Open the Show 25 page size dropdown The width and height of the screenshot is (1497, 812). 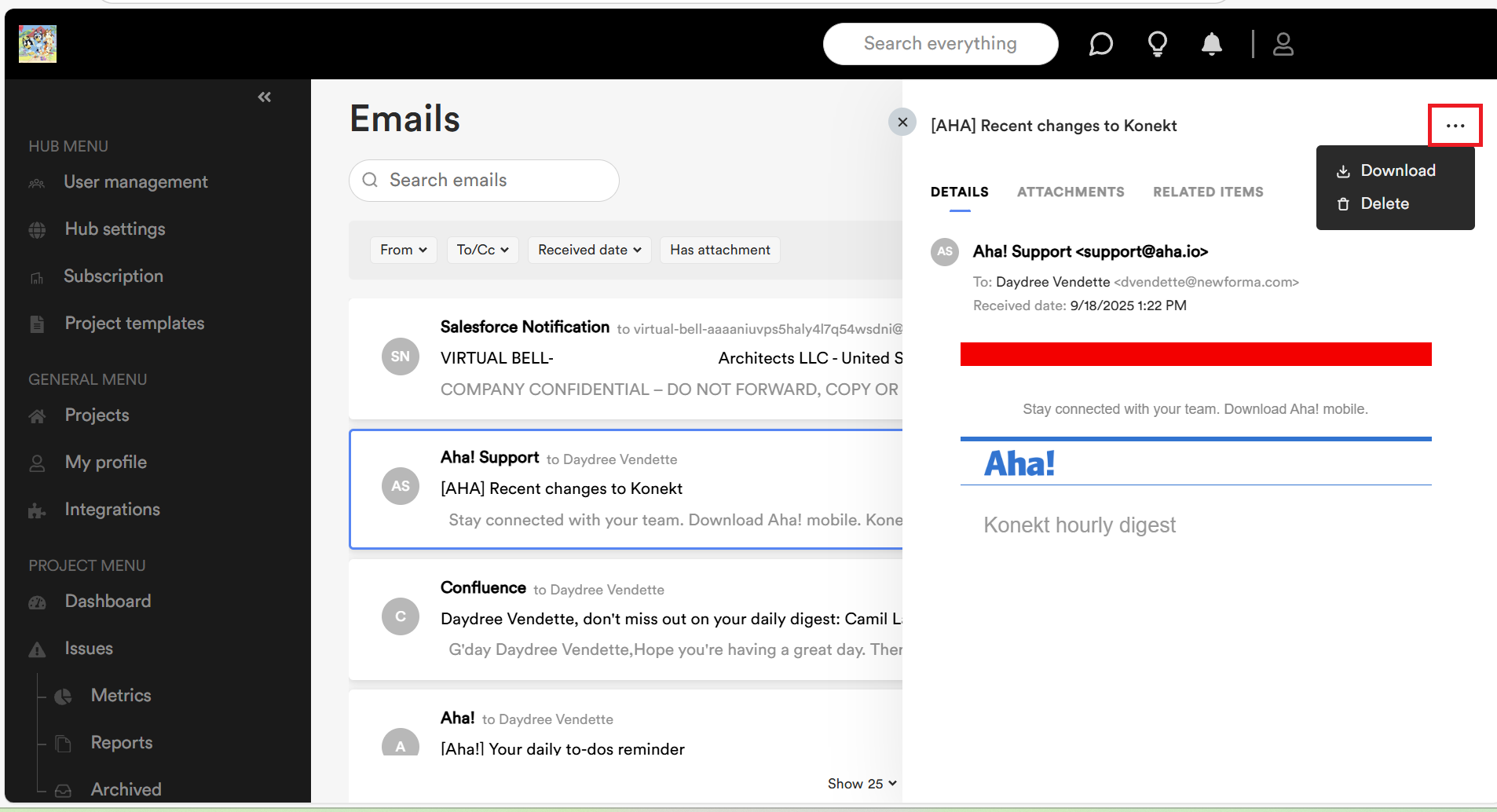[x=862, y=784]
